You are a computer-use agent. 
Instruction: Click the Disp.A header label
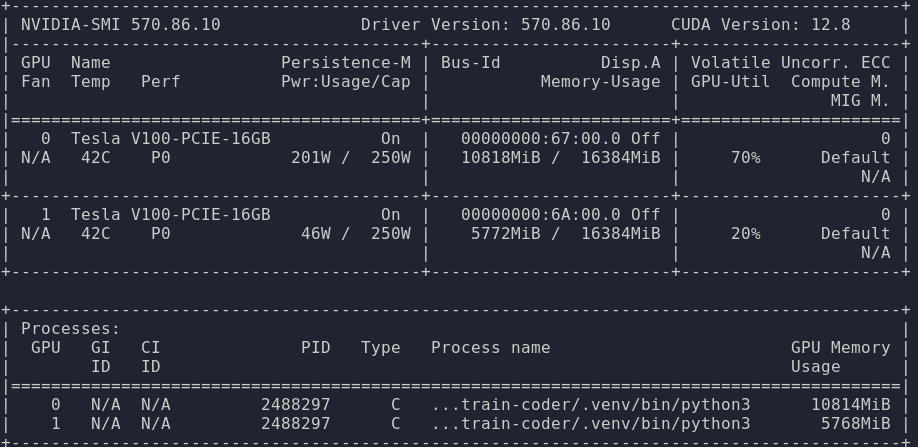(631, 63)
